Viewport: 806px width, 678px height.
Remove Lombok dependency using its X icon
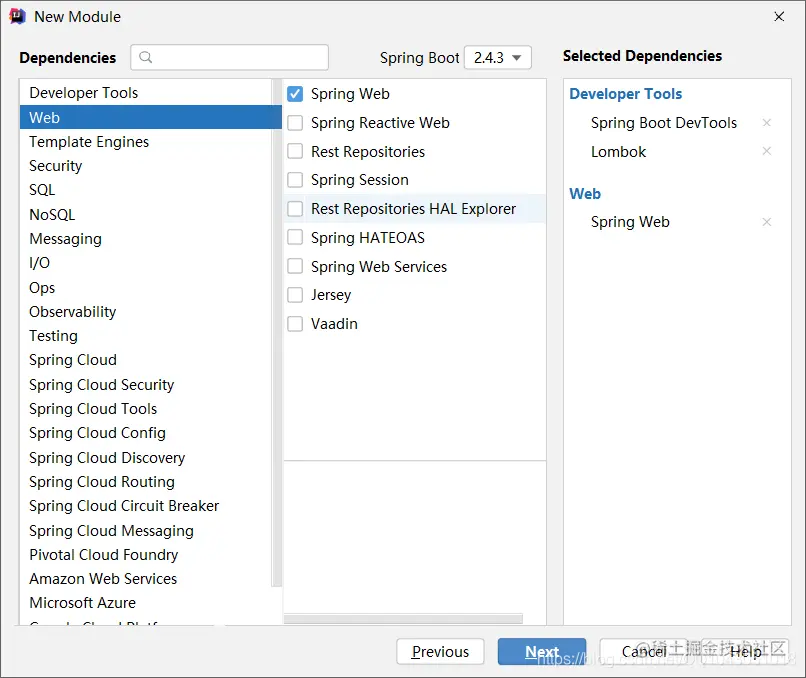(x=767, y=152)
